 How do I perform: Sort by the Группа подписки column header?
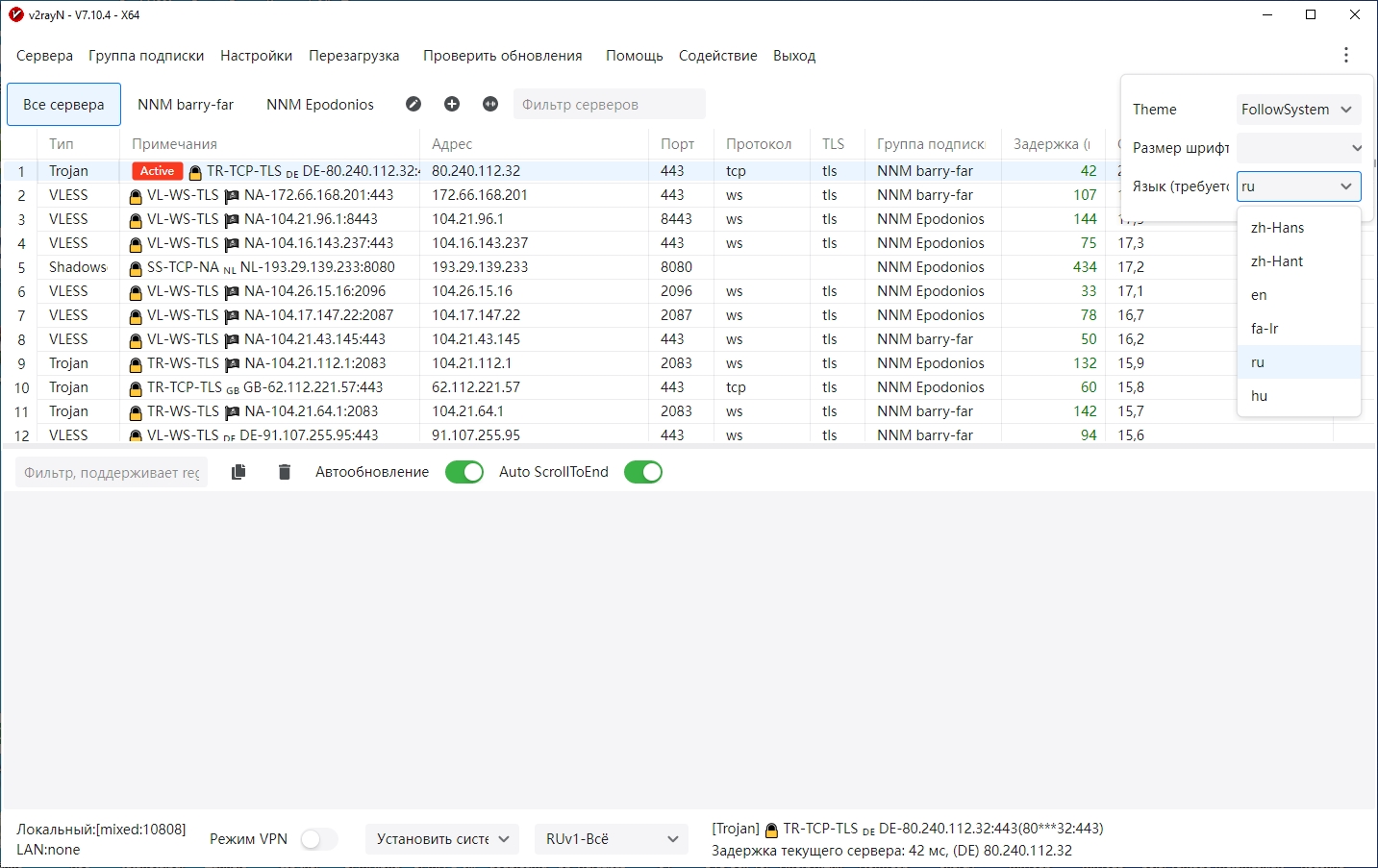pyautogui.click(x=934, y=144)
